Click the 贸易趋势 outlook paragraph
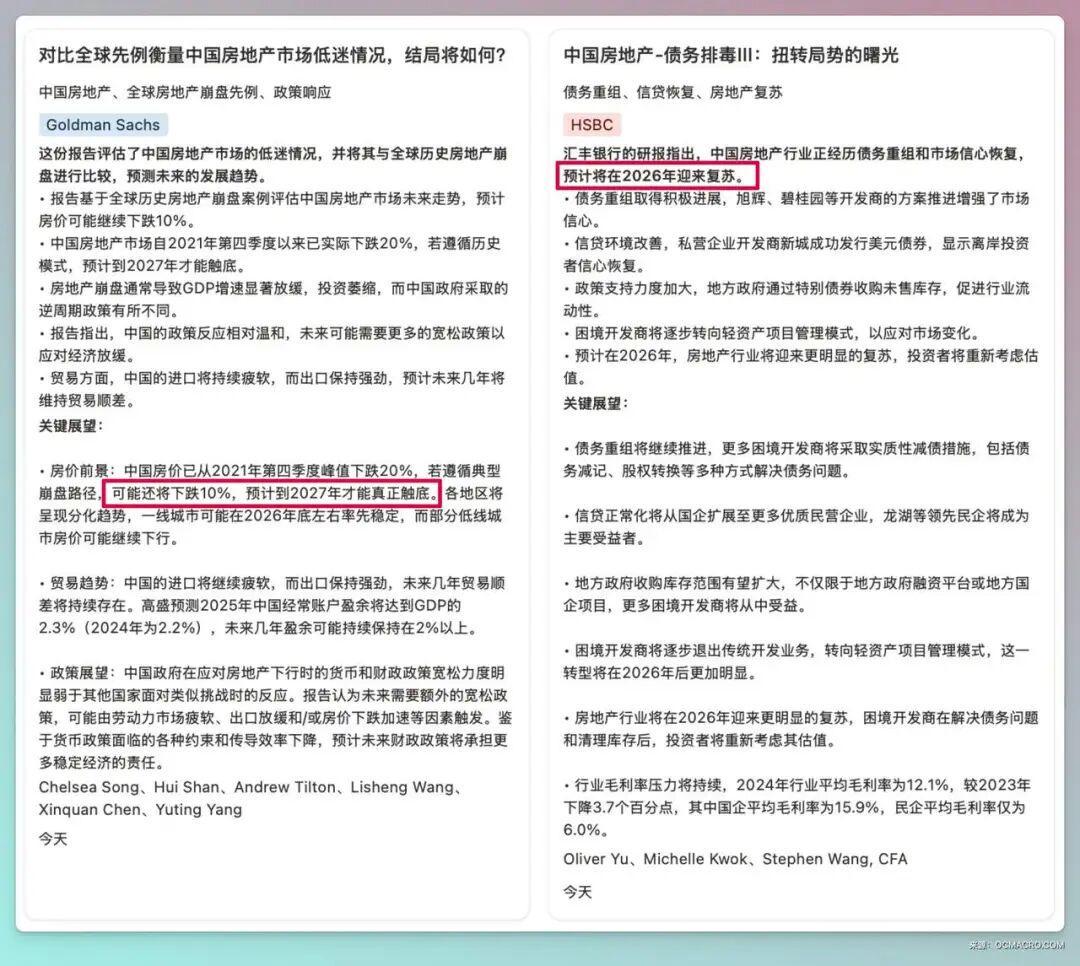 pos(271,606)
